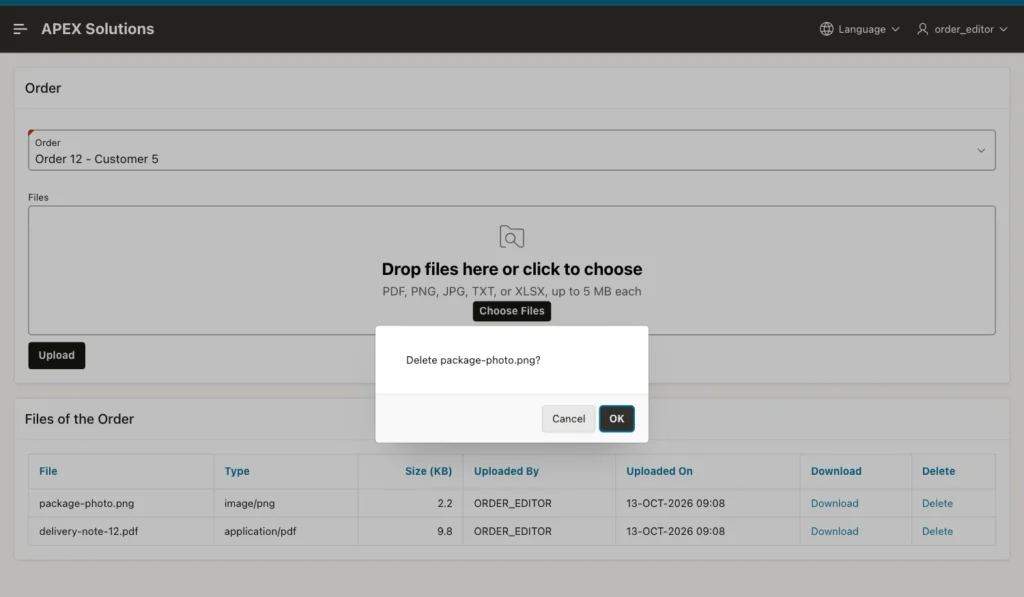Click the Delete column header
The height and width of the screenshot is (597, 1024).
click(938, 471)
